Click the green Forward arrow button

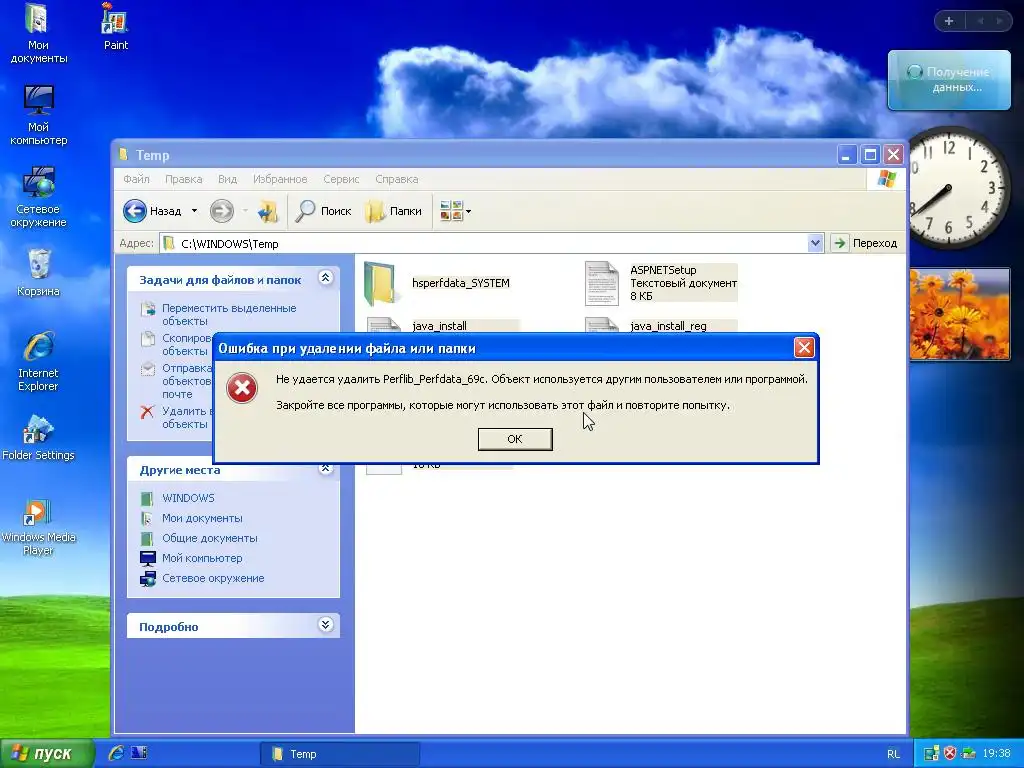[221, 211]
